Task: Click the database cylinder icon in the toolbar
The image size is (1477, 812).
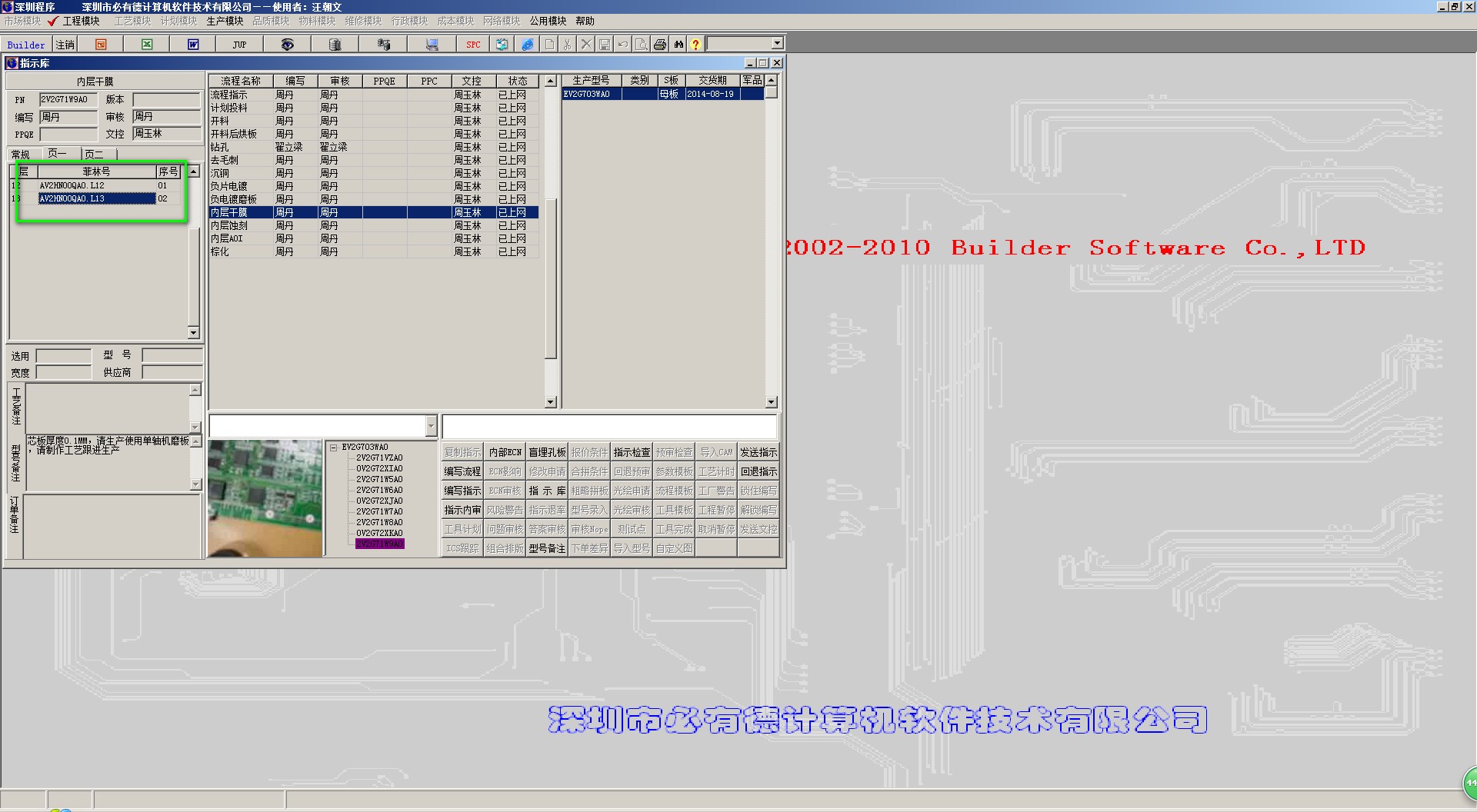Action: (335, 45)
